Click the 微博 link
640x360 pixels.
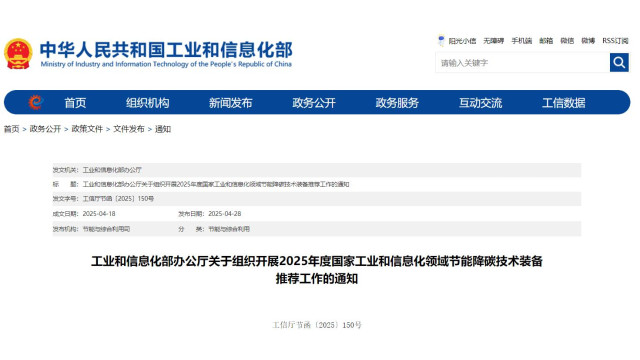tap(588, 41)
